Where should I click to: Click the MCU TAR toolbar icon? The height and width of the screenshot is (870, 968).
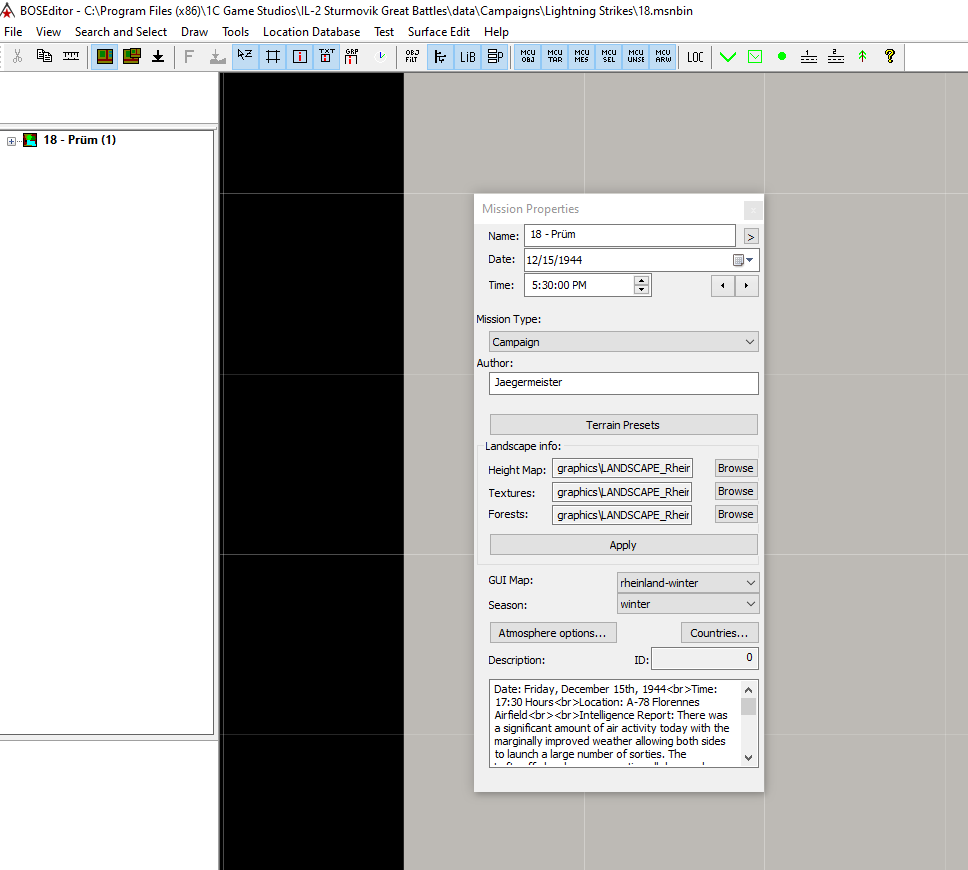coord(555,57)
